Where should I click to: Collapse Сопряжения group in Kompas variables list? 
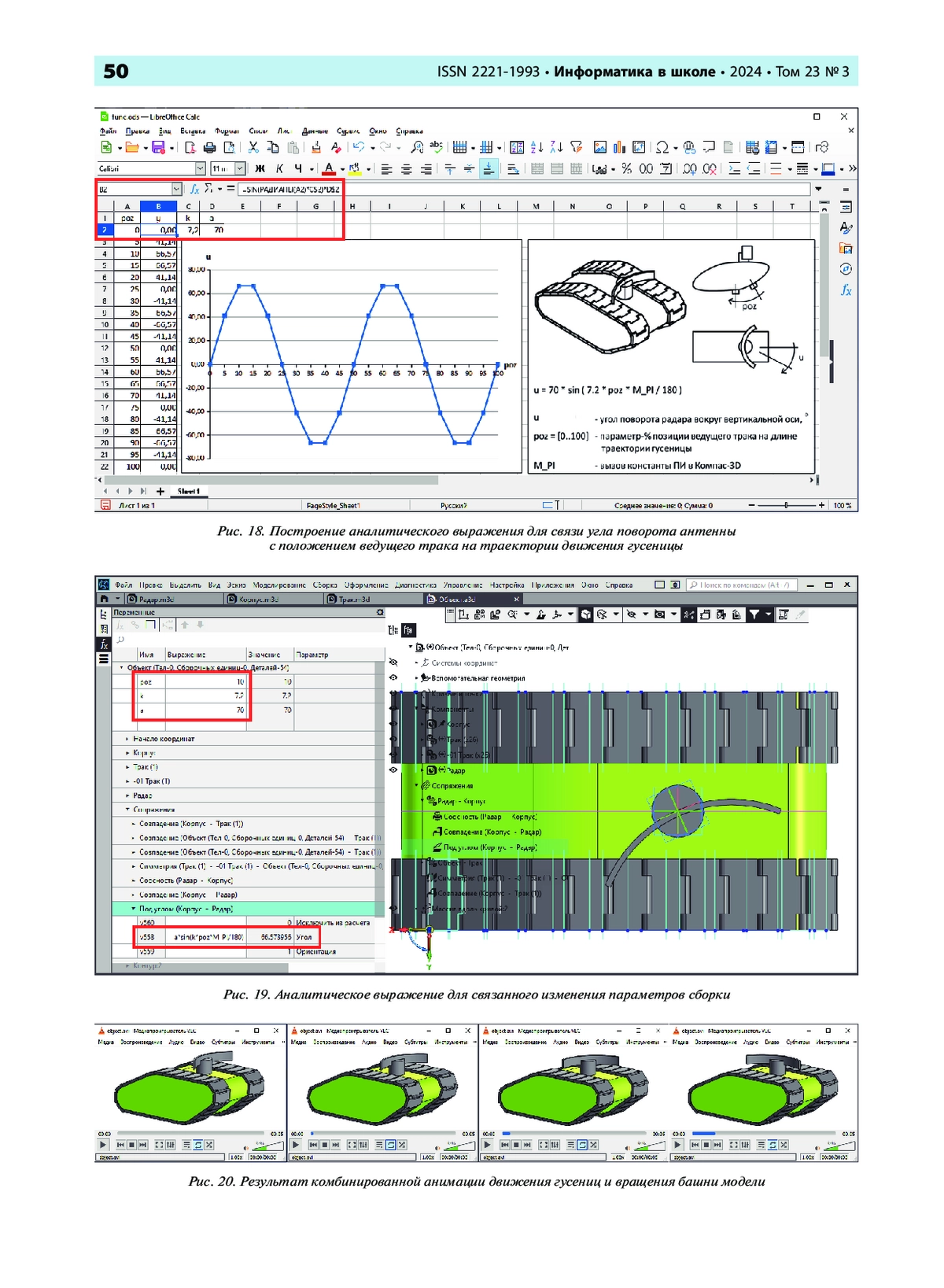(127, 810)
